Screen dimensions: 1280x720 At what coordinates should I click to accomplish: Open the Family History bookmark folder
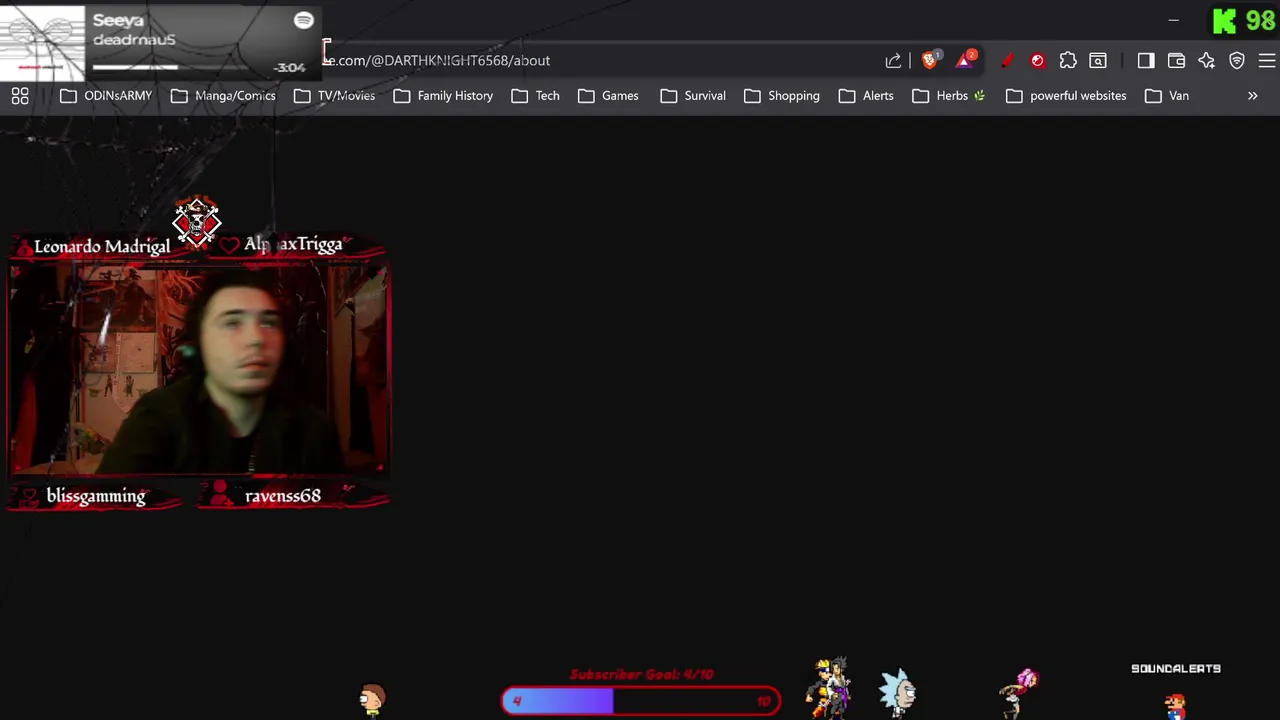(x=443, y=96)
